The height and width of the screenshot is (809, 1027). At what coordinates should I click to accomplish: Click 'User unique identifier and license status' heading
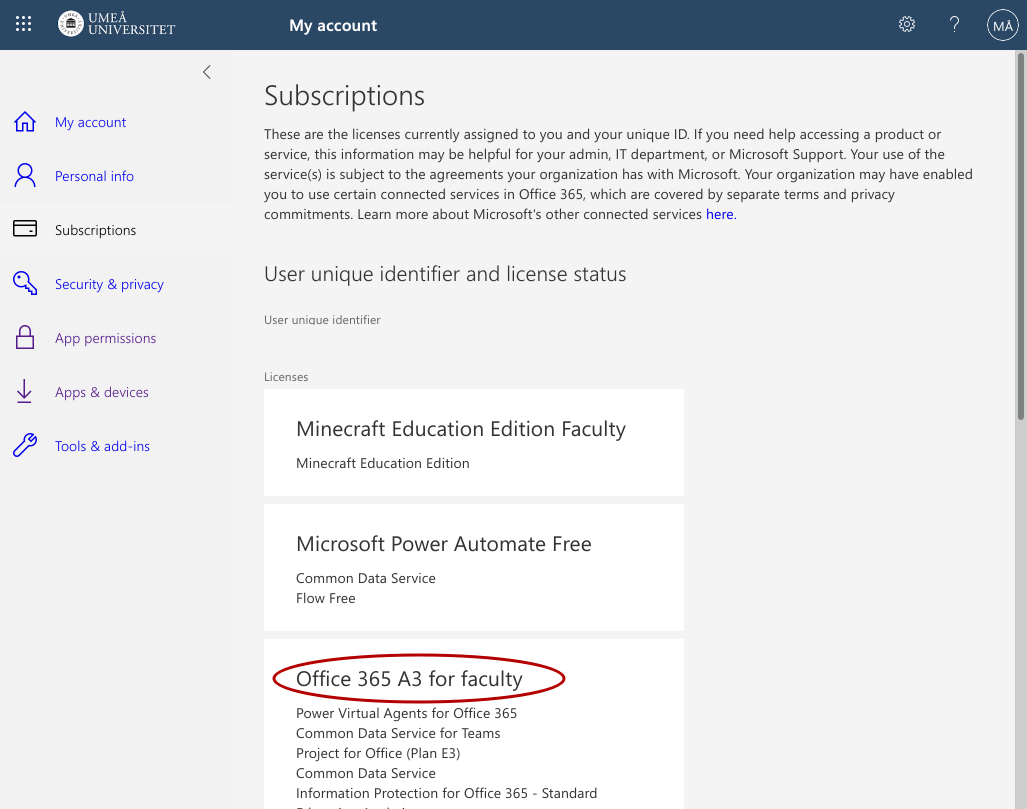tap(445, 274)
